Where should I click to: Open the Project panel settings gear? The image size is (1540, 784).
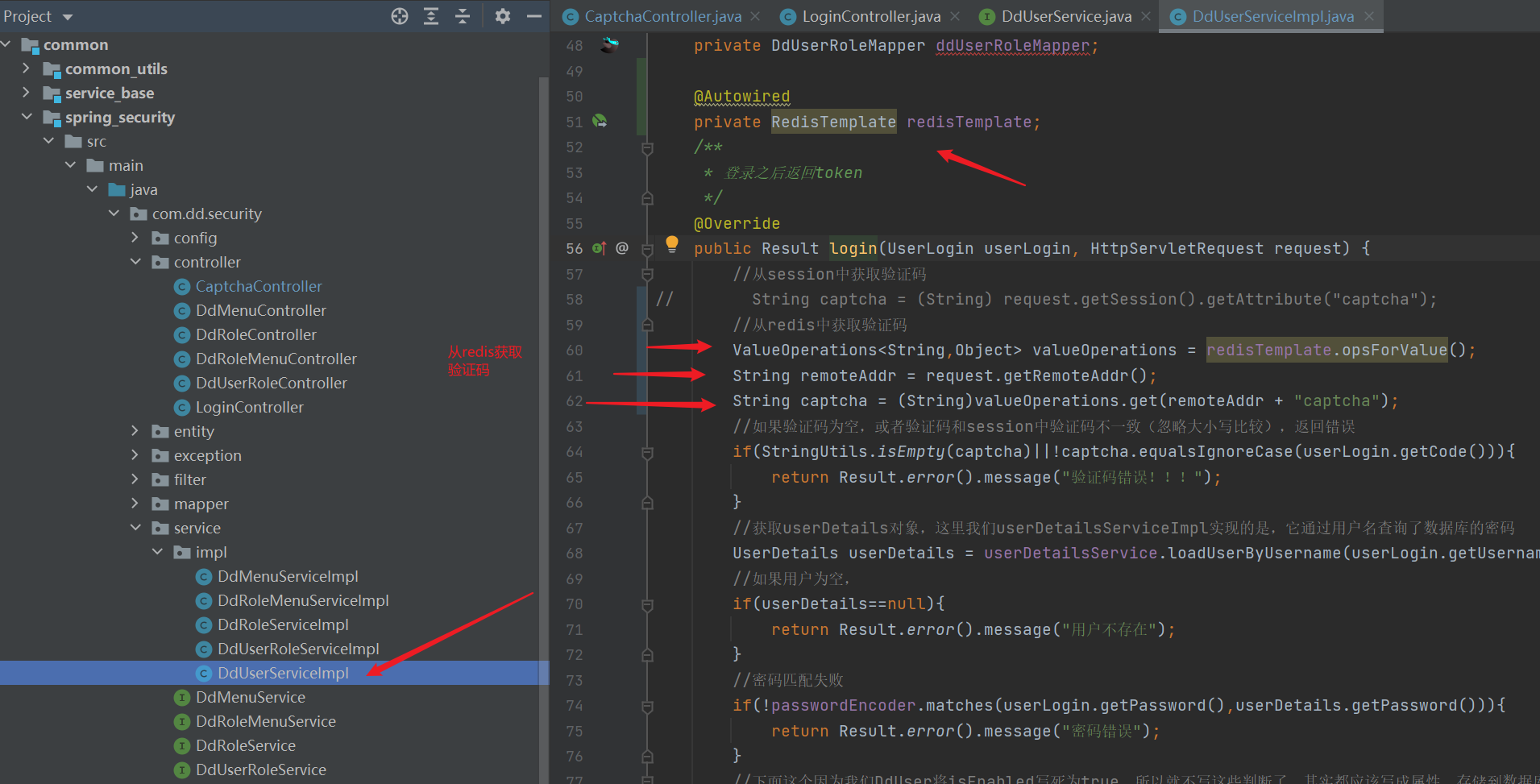point(502,15)
